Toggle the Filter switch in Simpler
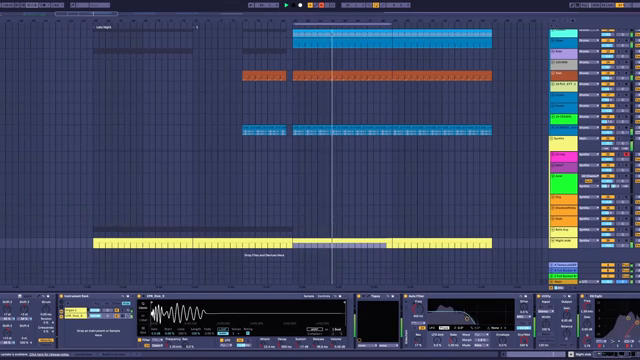640x360 pixels. [139, 340]
